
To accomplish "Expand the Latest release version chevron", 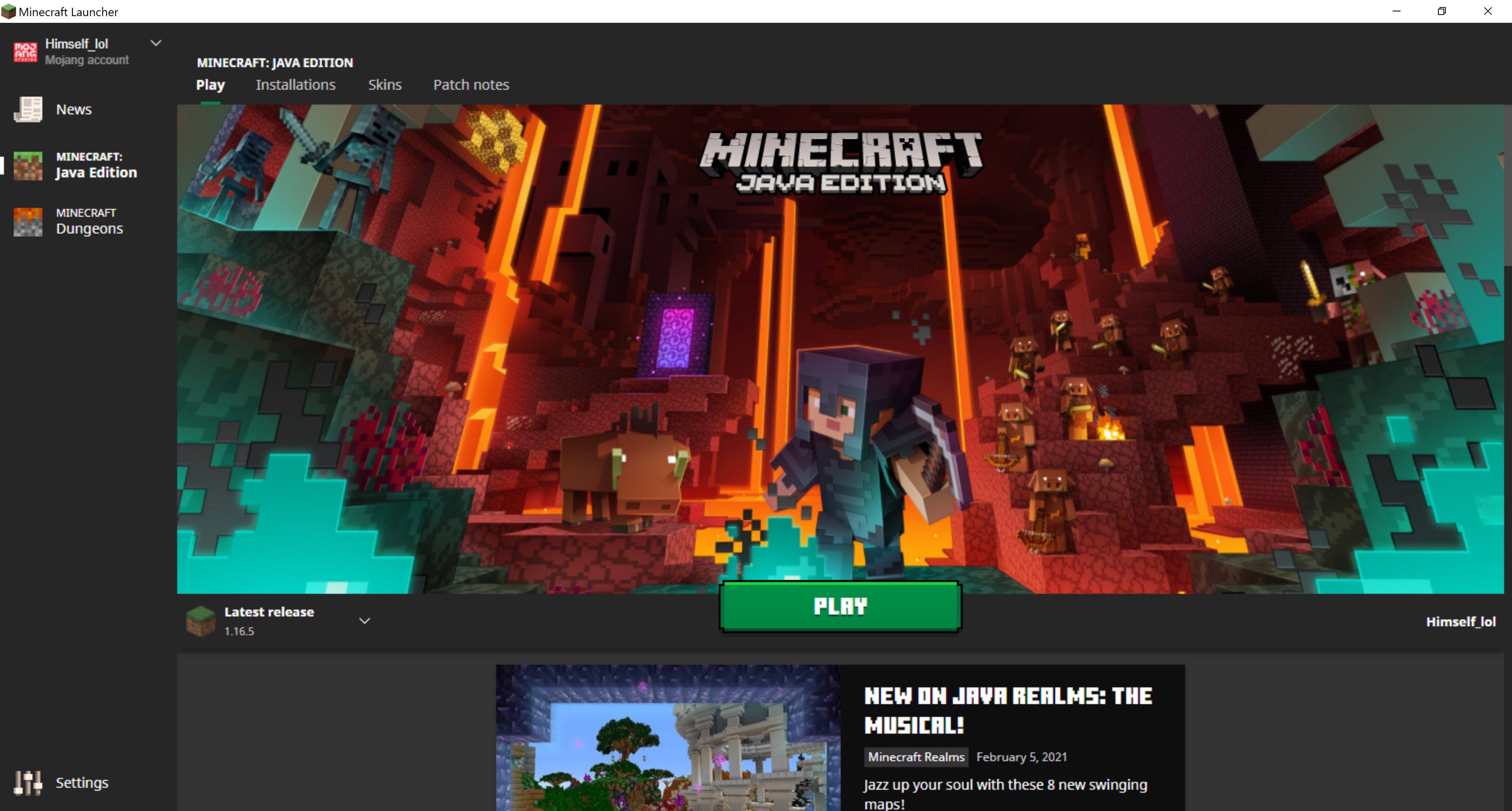I will [x=365, y=621].
